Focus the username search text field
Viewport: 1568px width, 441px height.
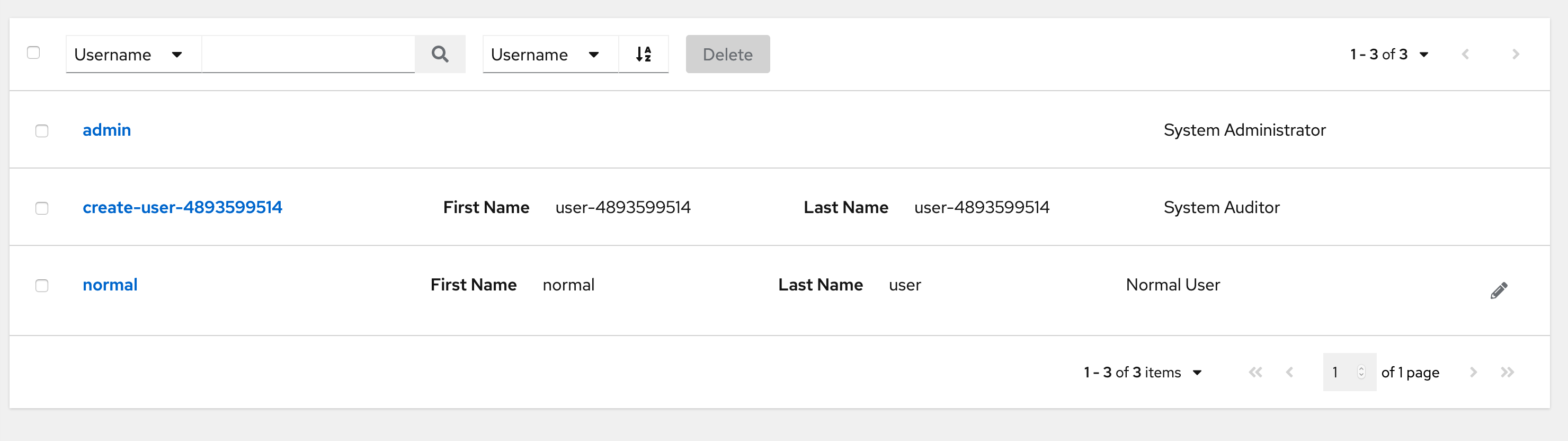[308, 54]
